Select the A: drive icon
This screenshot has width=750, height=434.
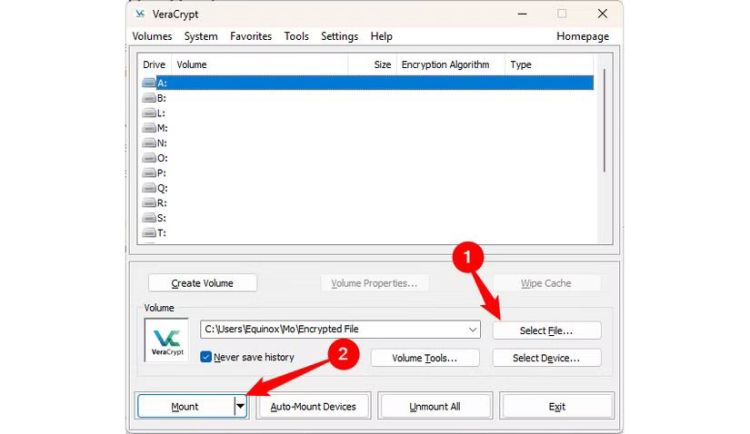[149, 83]
